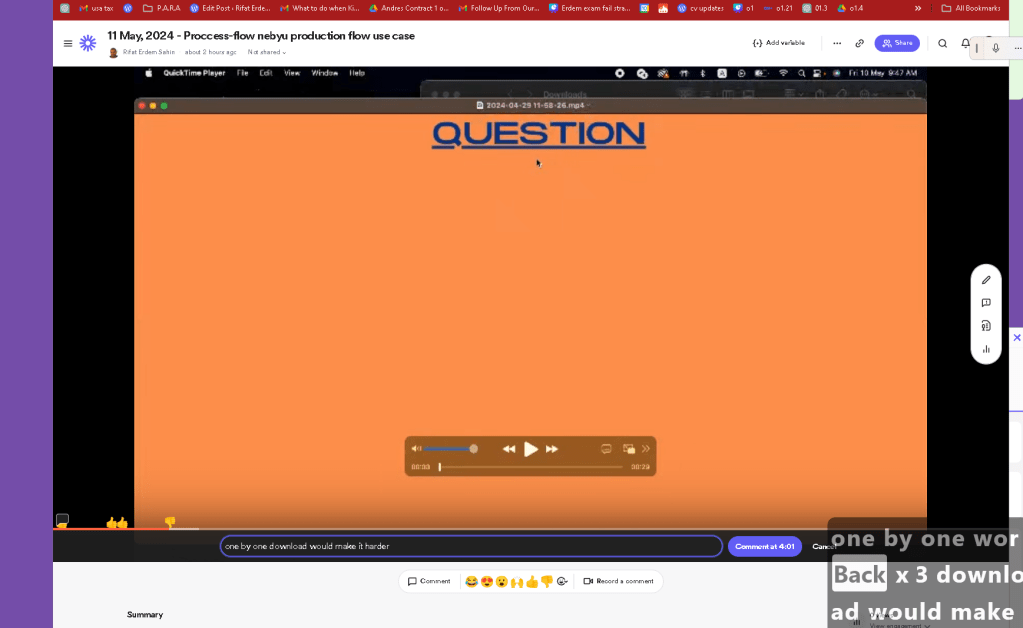The image size is (1023, 628).
Task: Open the usa tax bookmark
Action: (x=96, y=8)
